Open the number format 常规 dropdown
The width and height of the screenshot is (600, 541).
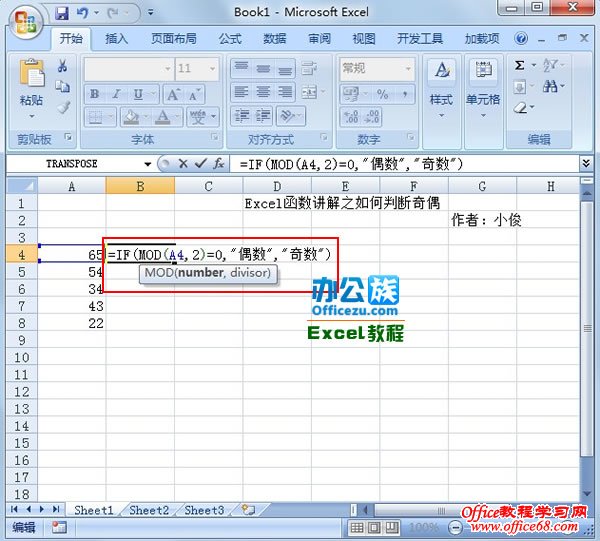tap(408, 69)
